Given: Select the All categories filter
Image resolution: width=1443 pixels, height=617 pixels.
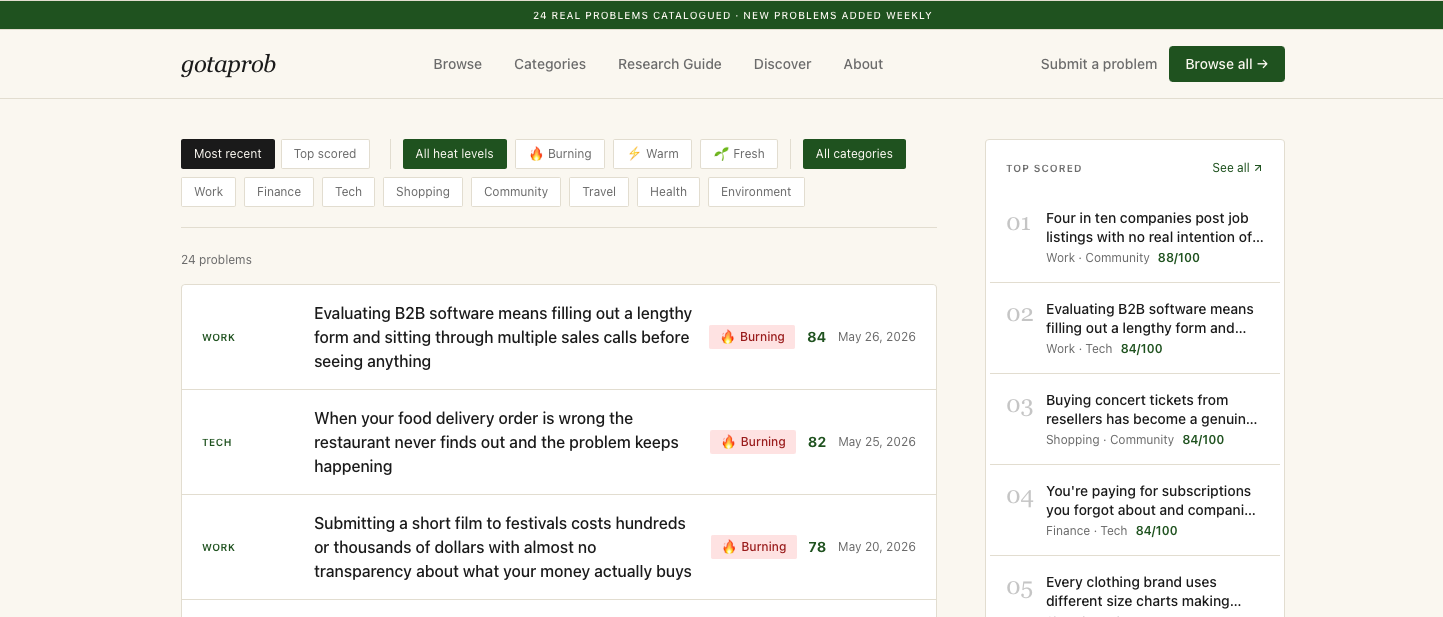Looking at the screenshot, I should click(x=854, y=154).
